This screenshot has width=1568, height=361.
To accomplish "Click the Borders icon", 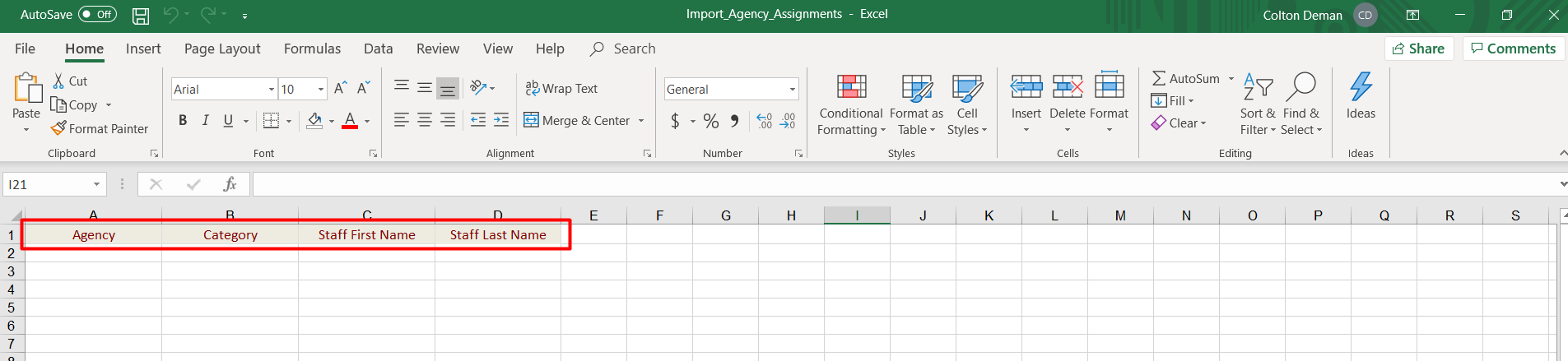I will [x=271, y=121].
